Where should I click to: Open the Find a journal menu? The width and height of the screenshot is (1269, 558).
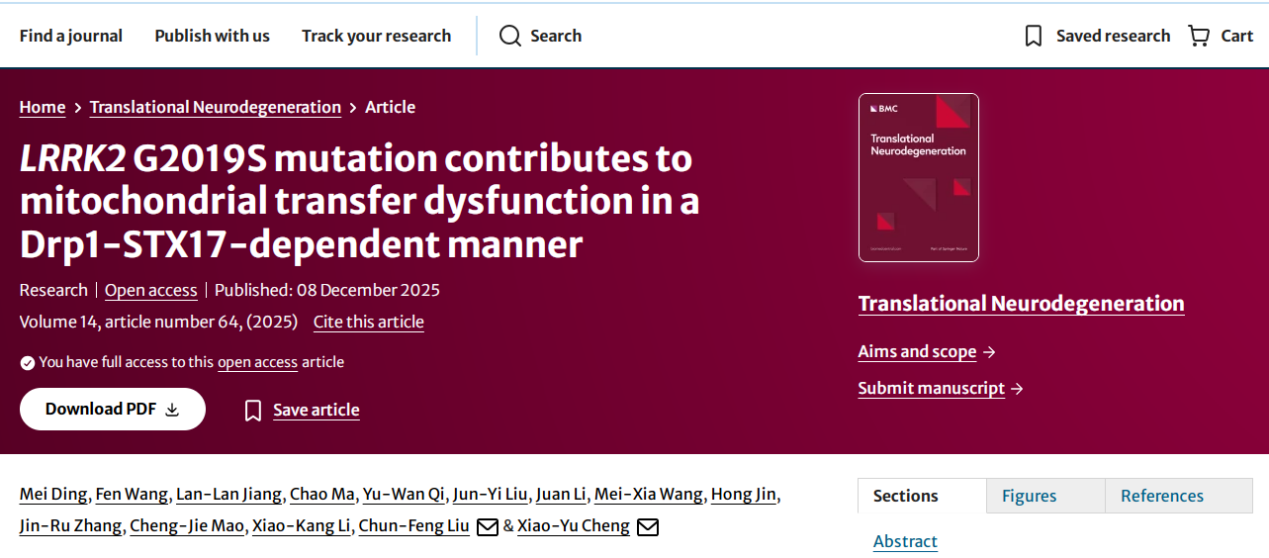point(71,36)
